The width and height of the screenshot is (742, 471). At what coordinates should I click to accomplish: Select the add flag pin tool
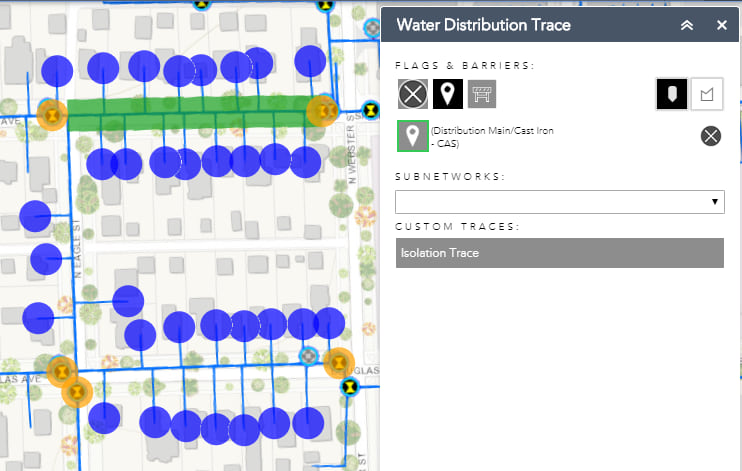tap(447, 94)
